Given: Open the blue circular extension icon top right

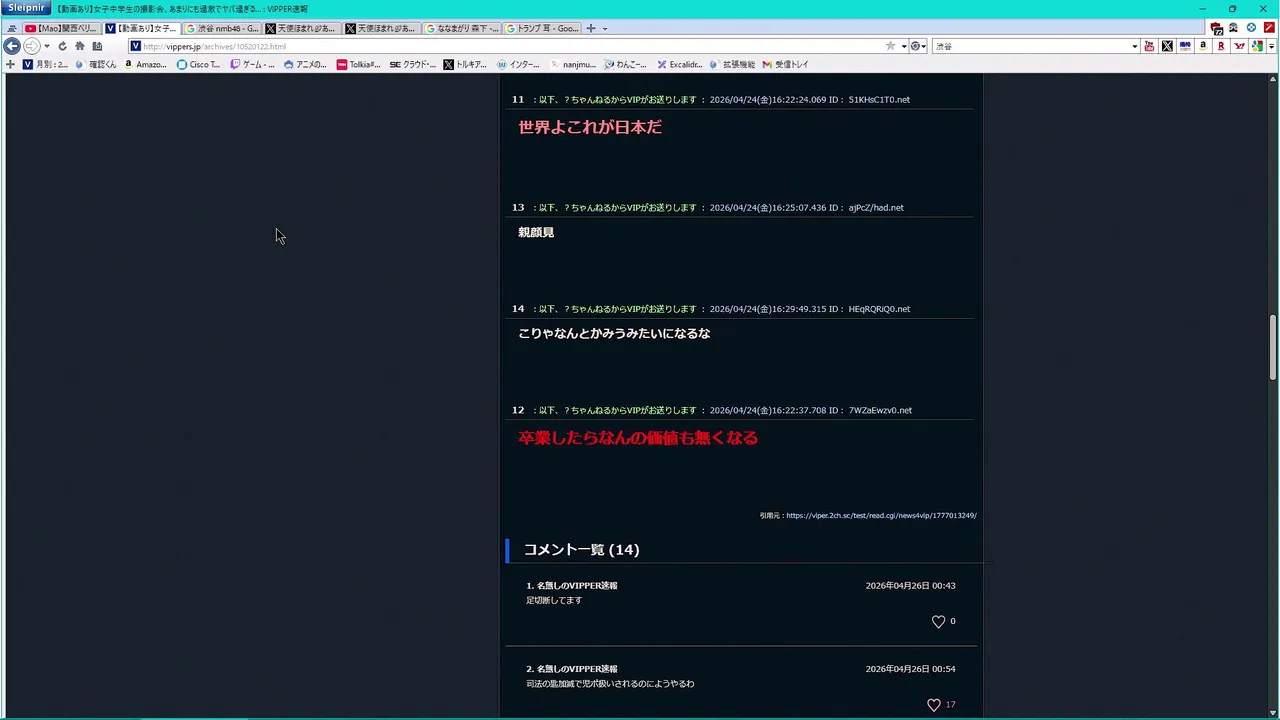Looking at the screenshot, I should click(x=1251, y=28).
